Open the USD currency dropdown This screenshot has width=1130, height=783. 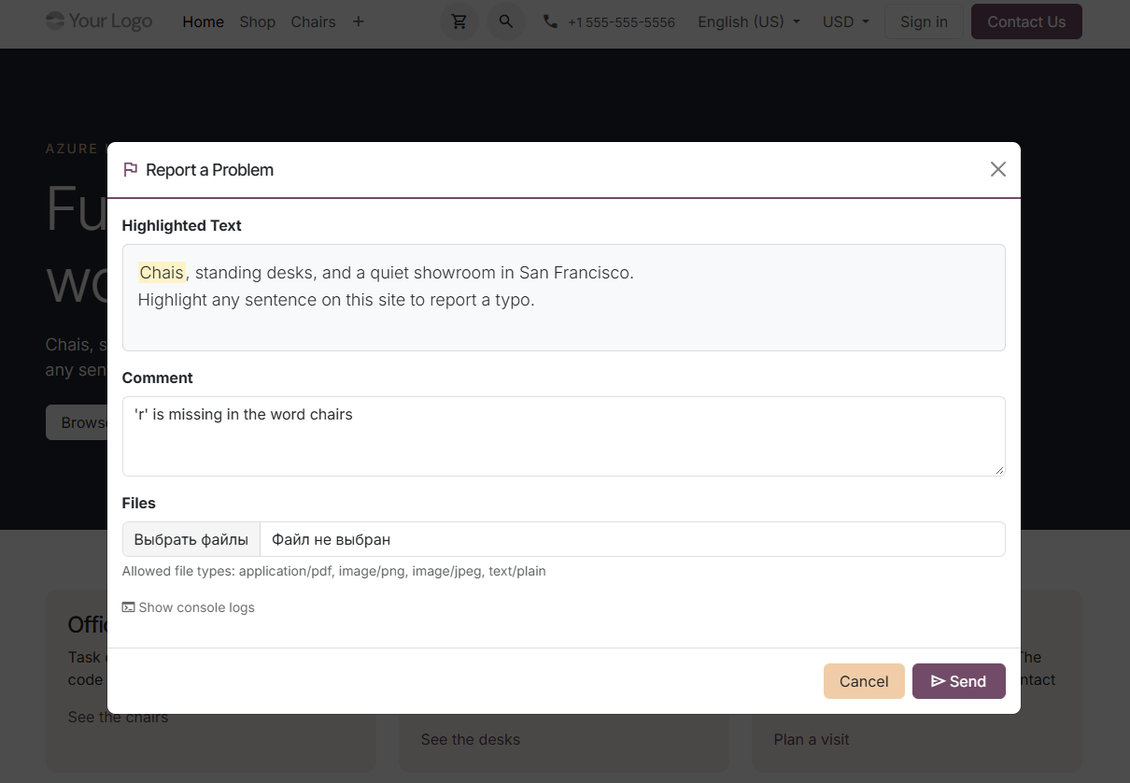[x=846, y=22]
